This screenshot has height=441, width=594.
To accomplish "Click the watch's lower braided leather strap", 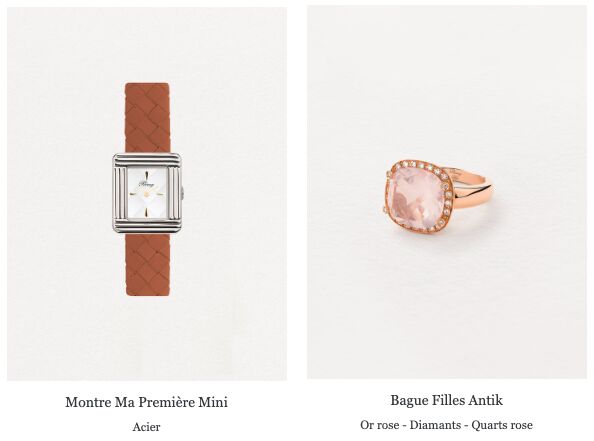I will (148, 264).
